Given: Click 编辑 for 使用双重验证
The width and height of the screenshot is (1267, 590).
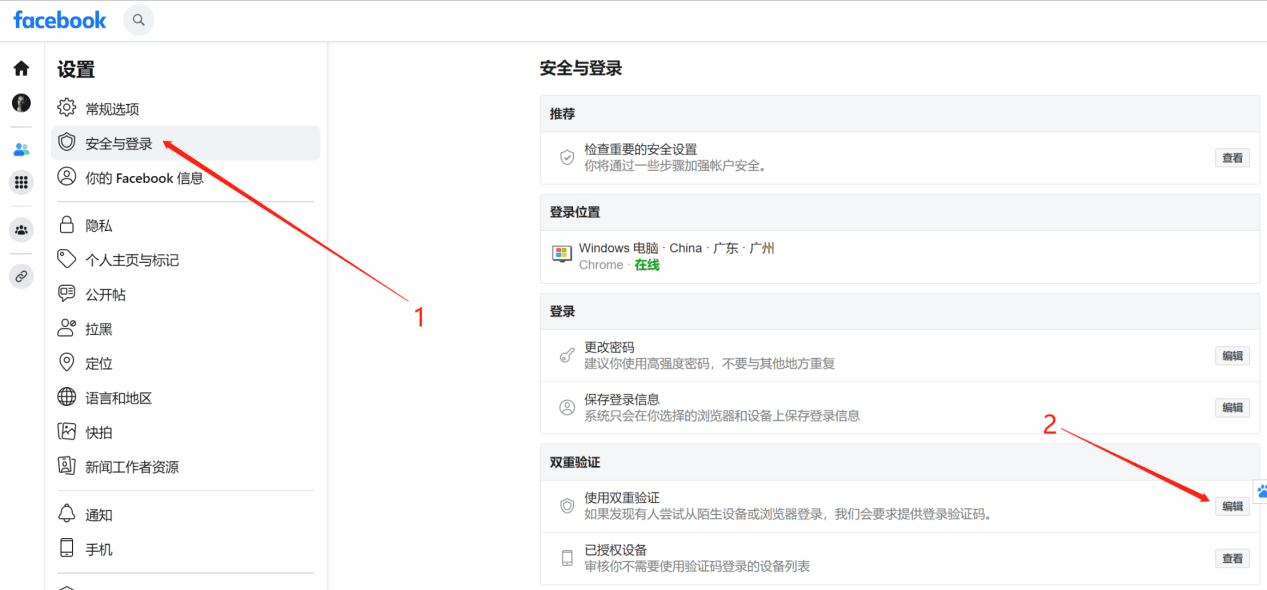Looking at the screenshot, I should click(1232, 507).
